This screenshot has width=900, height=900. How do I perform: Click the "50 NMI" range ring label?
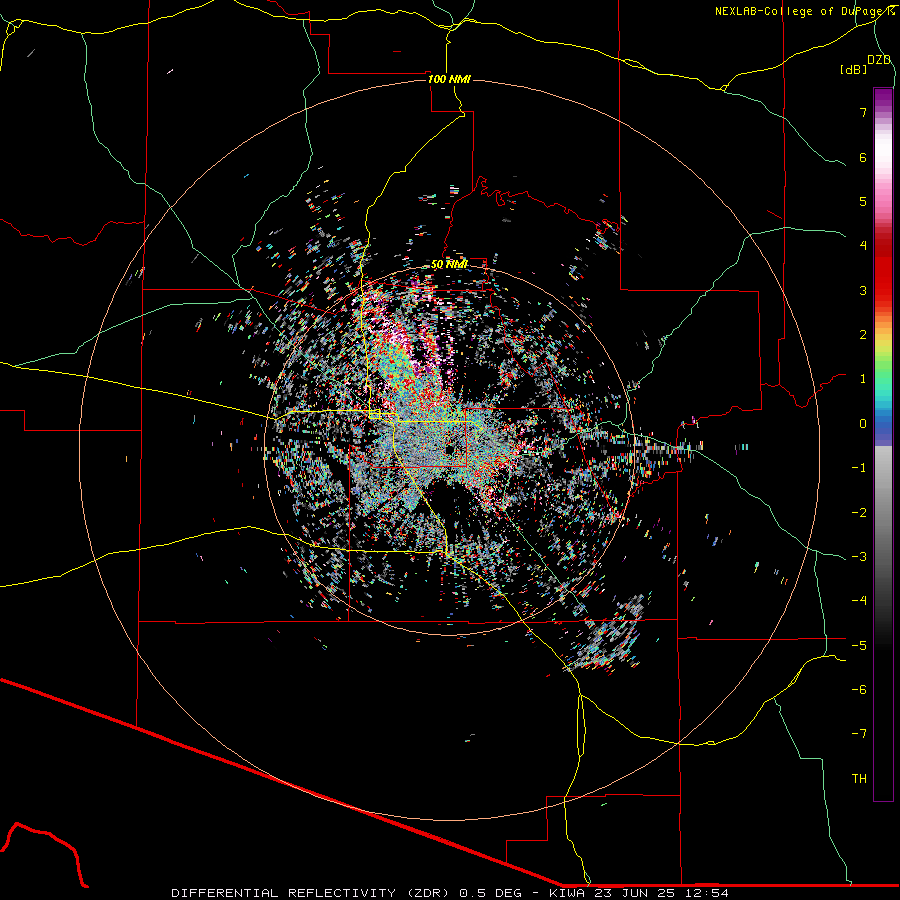(x=449, y=264)
